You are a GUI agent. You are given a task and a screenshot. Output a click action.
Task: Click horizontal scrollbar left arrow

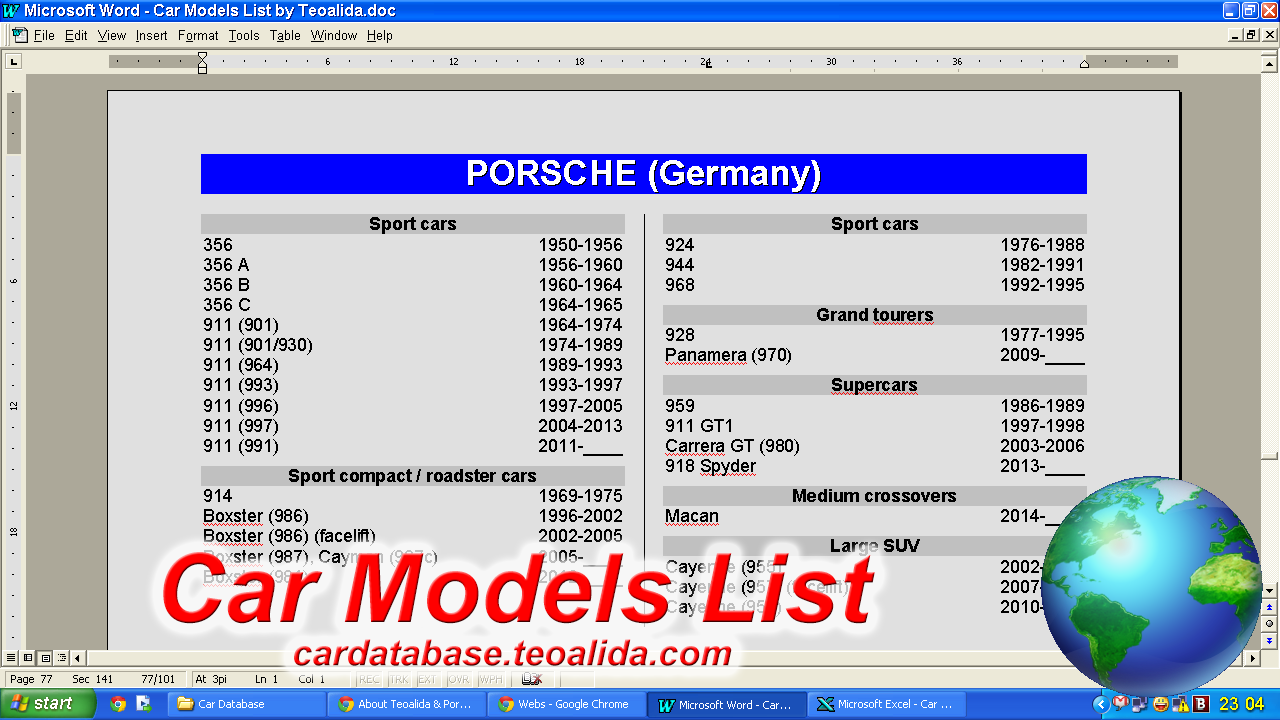coord(77,658)
